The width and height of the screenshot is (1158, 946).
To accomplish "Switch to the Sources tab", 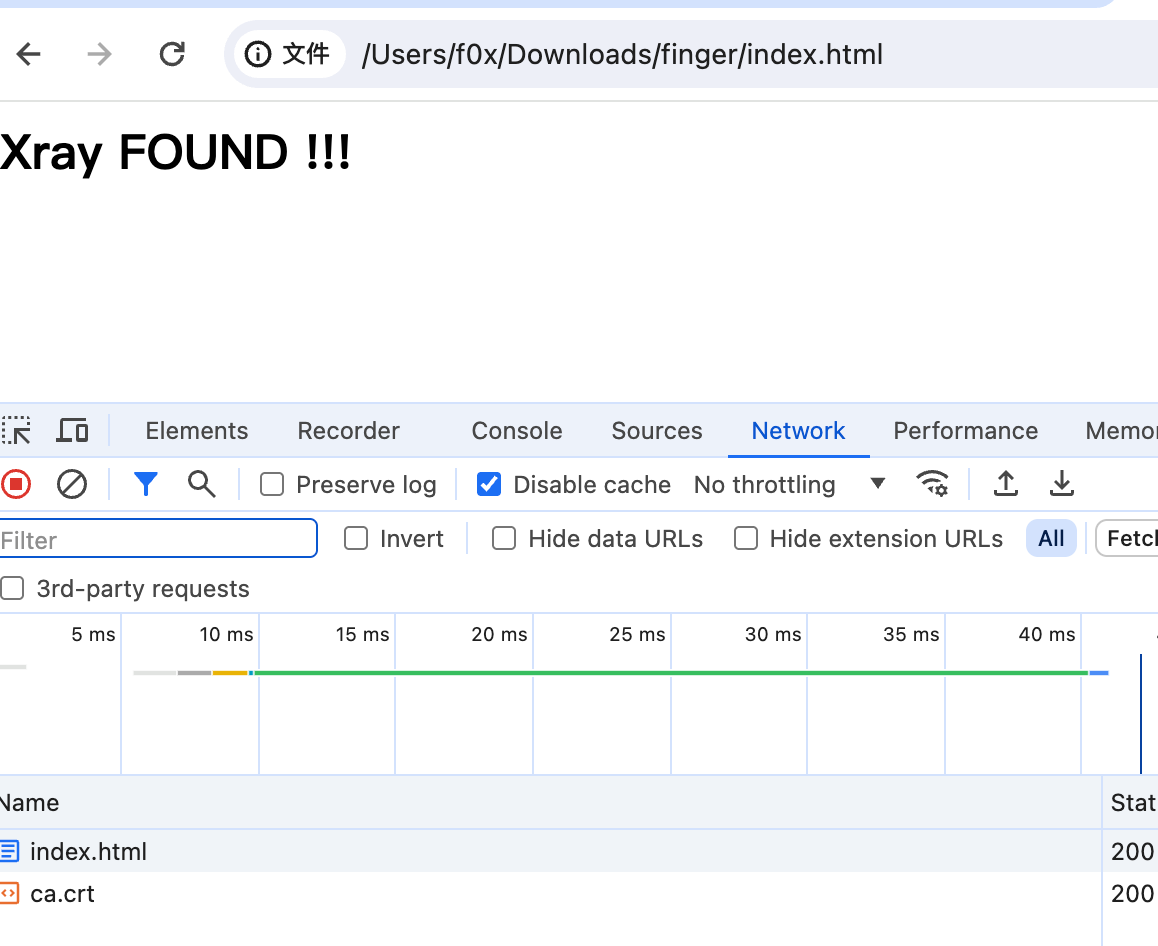I will pos(656,431).
